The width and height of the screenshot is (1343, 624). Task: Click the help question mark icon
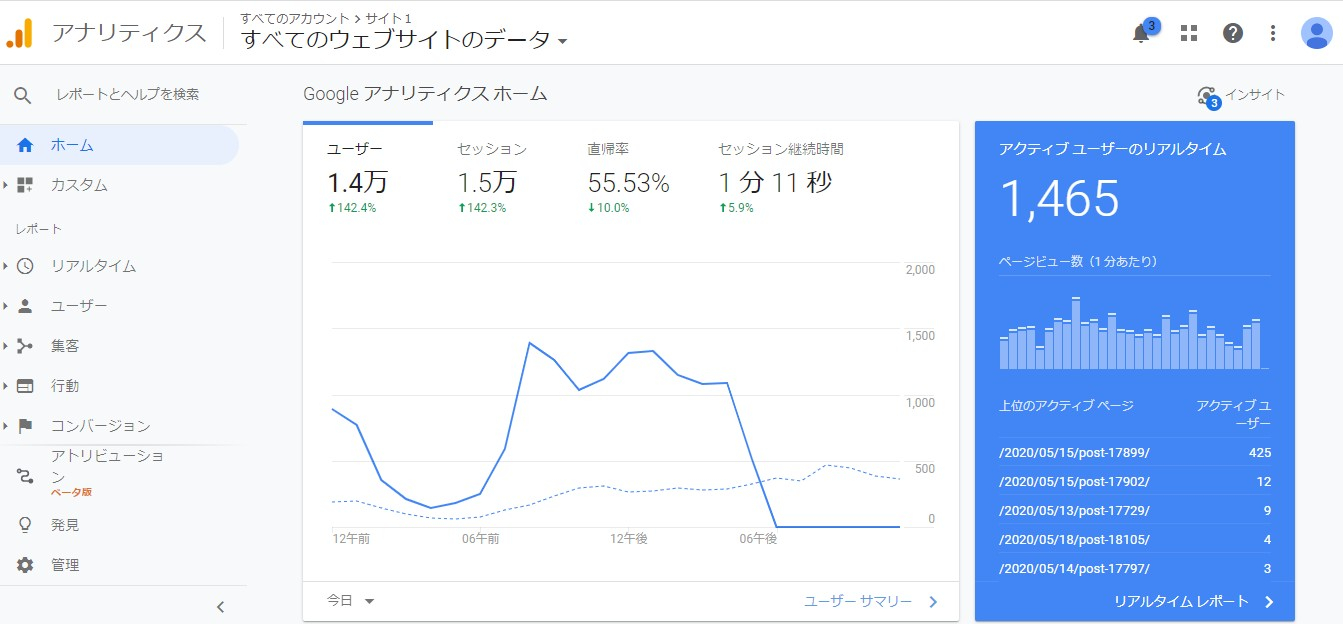[1232, 33]
